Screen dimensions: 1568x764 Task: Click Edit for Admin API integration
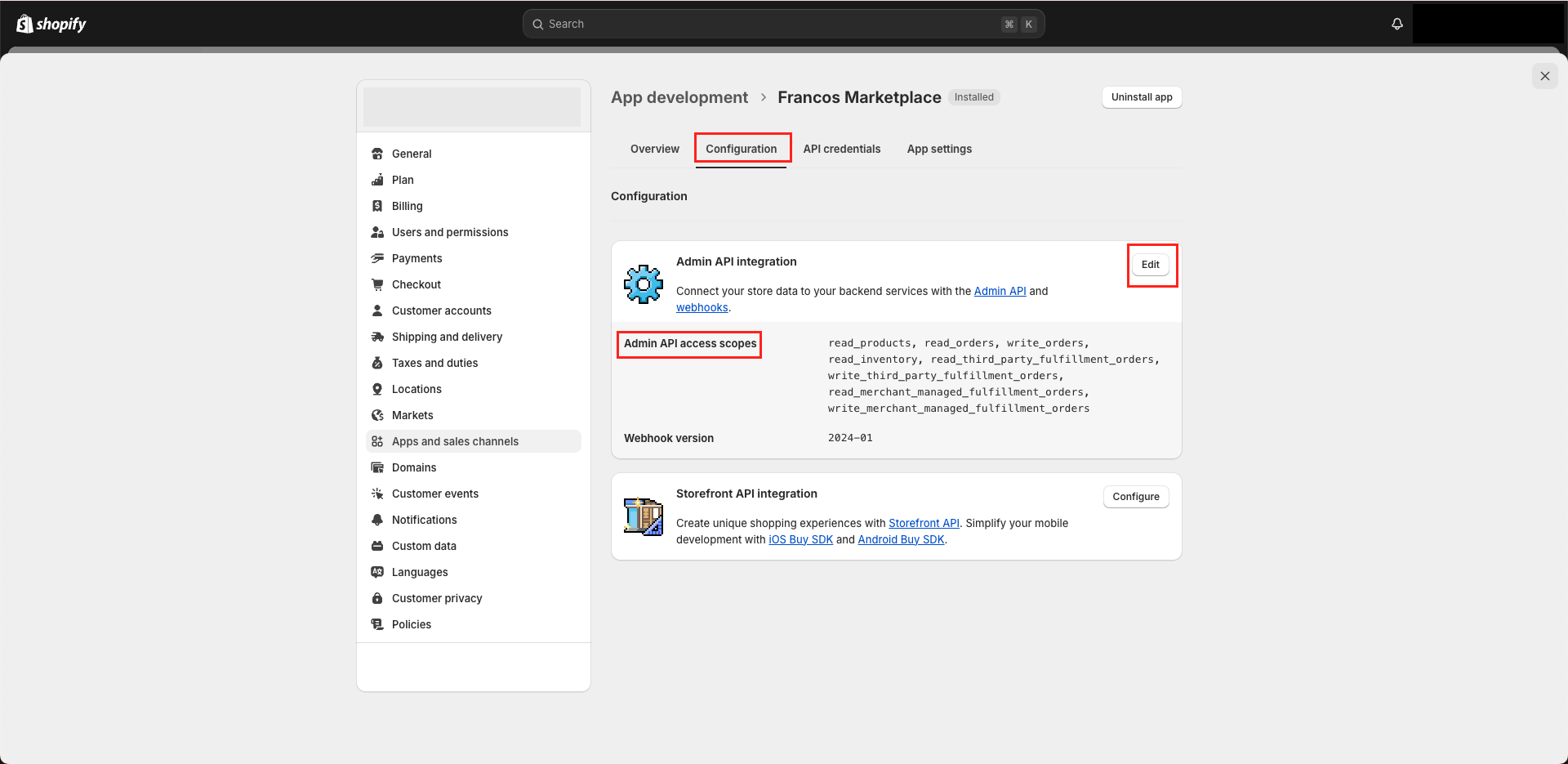[x=1151, y=265]
